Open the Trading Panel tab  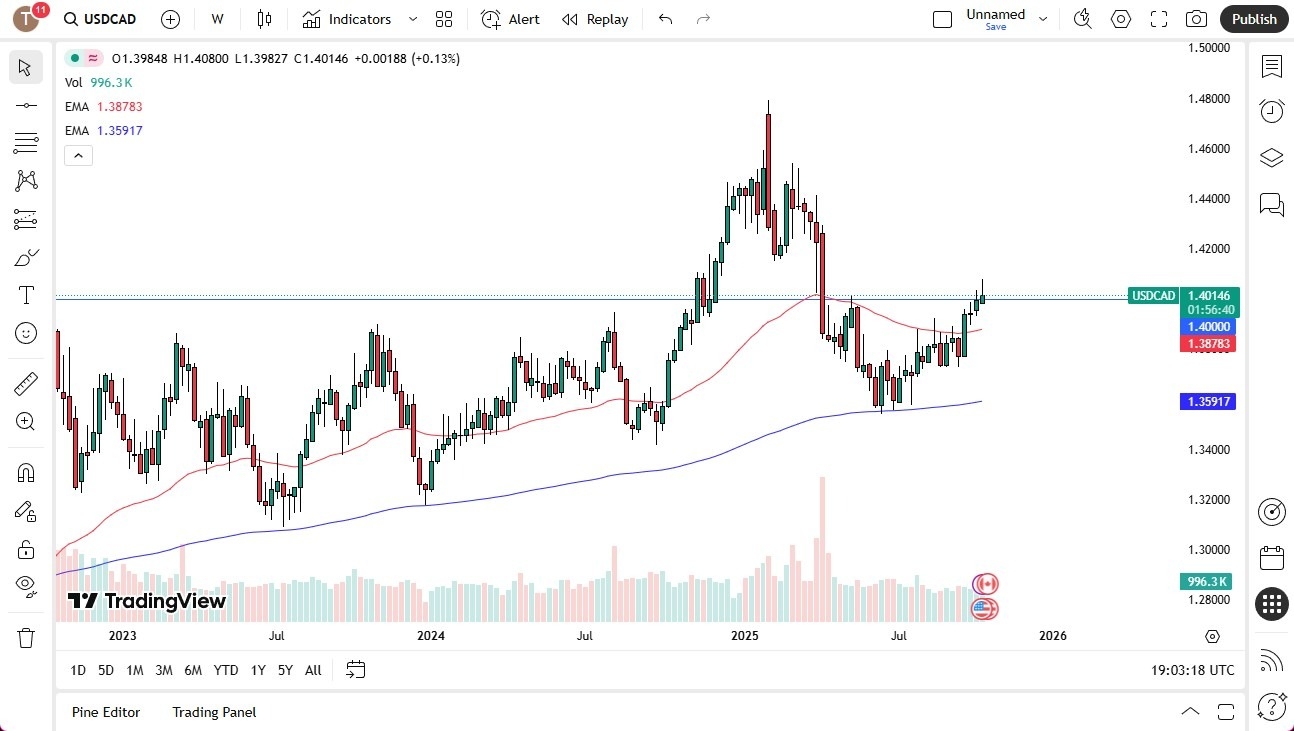point(213,712)
